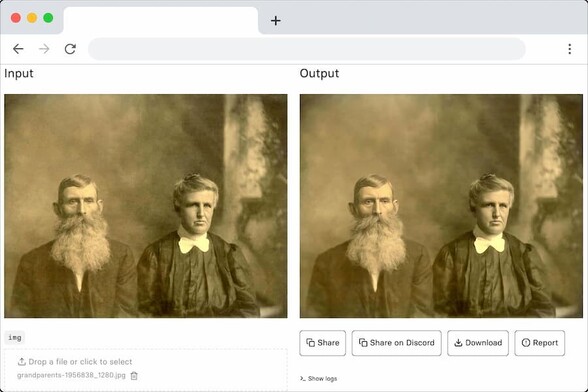The width and height of the screenshot is (588, 392).
Task: Click the green maximize window button
Action: (x=48, y=18)
